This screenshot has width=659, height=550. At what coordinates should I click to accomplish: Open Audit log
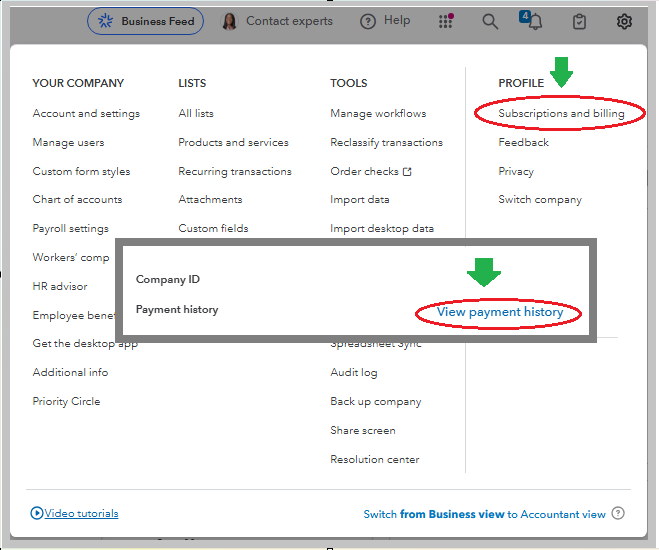tap(354, 372)
